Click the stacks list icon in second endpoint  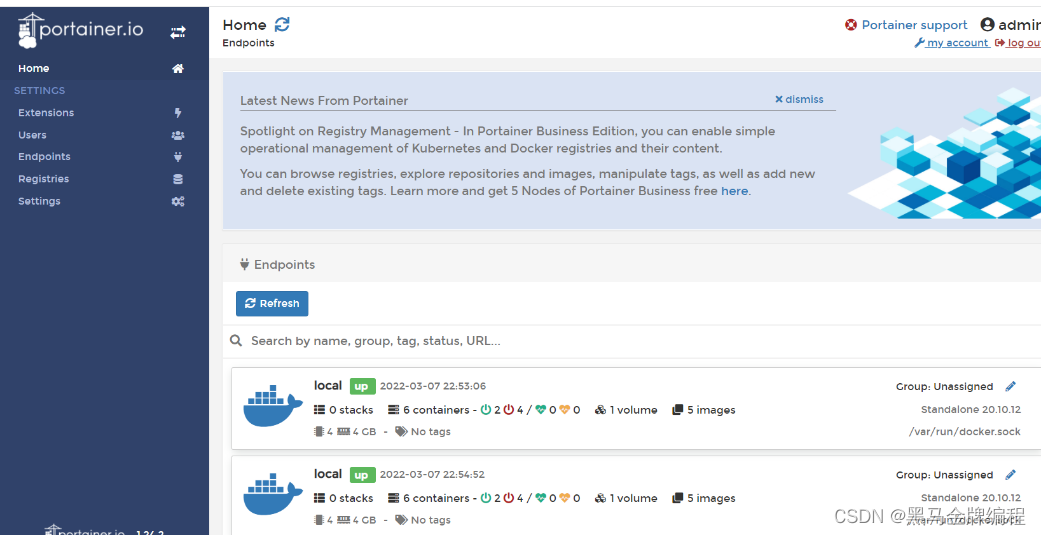point(319,498)
